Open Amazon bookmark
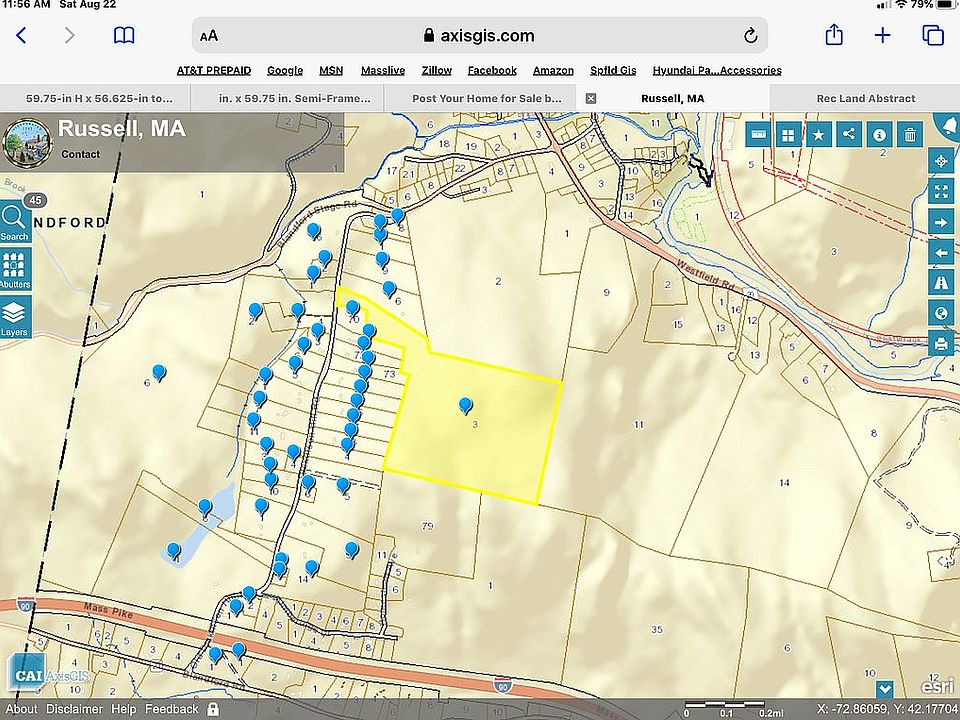This screenshot has height=720, width=960. click(x=553, y=70)
